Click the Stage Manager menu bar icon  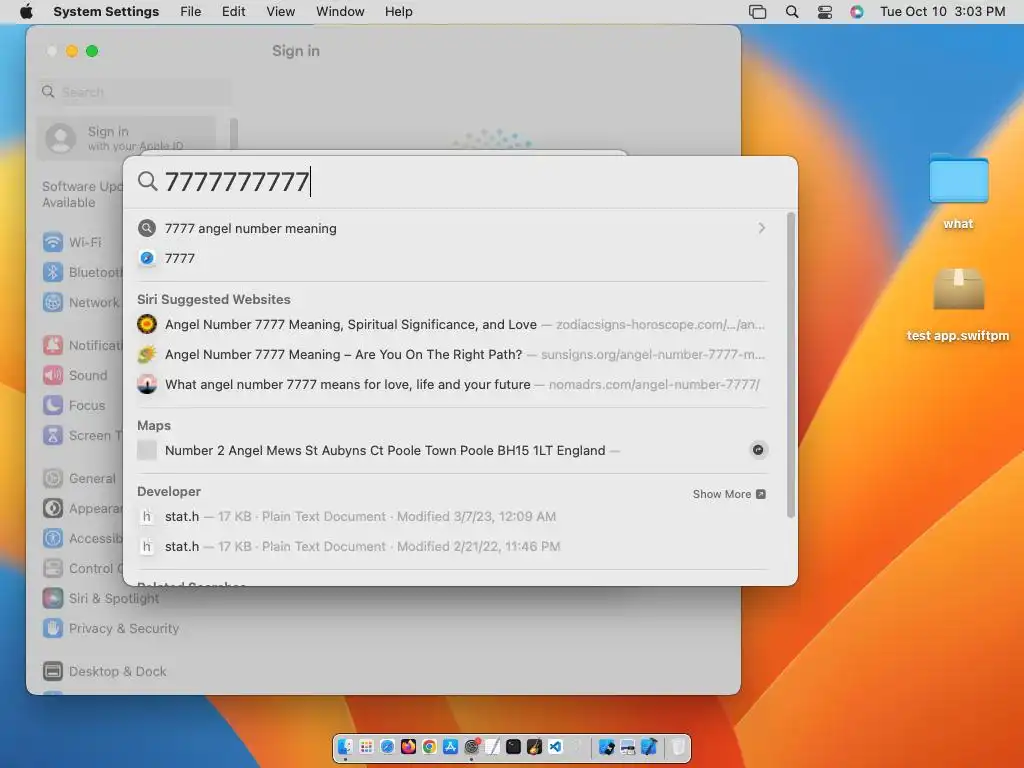[x=758, y=12]
